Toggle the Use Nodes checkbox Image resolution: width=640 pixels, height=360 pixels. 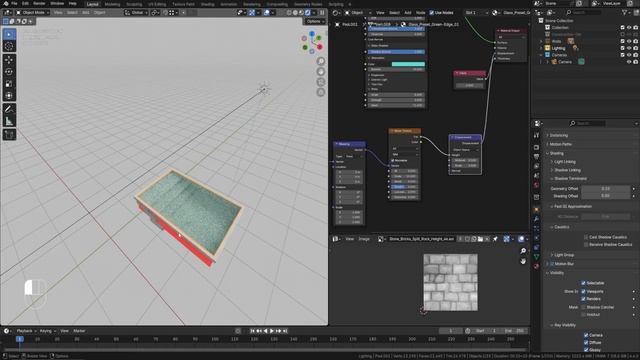431,13
